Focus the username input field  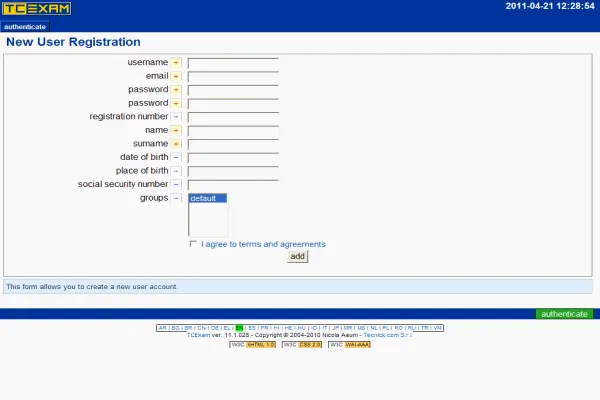pos(232,62)
